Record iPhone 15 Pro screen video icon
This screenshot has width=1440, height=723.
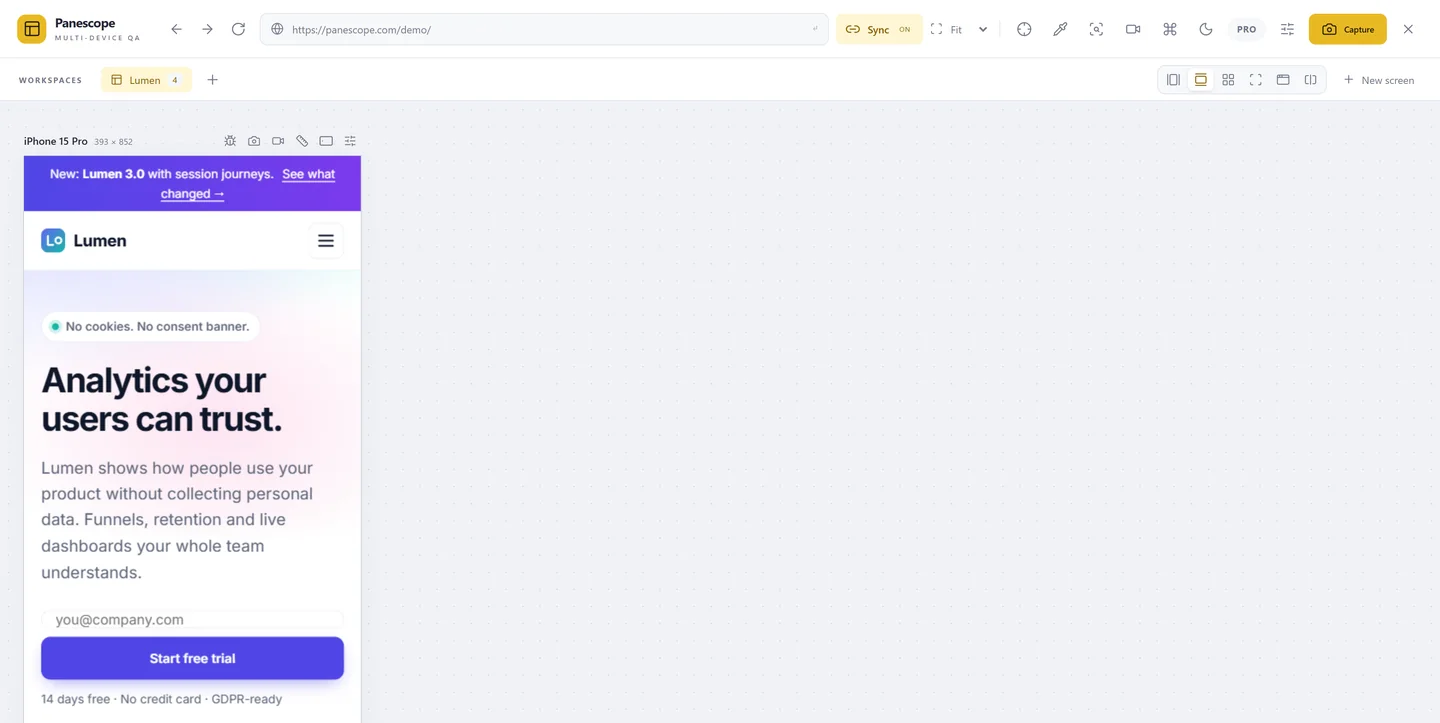[278, 141]
